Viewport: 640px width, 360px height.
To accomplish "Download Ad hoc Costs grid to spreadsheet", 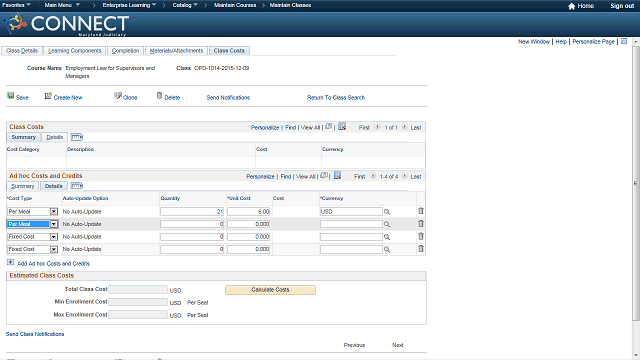I will [338, 176].
